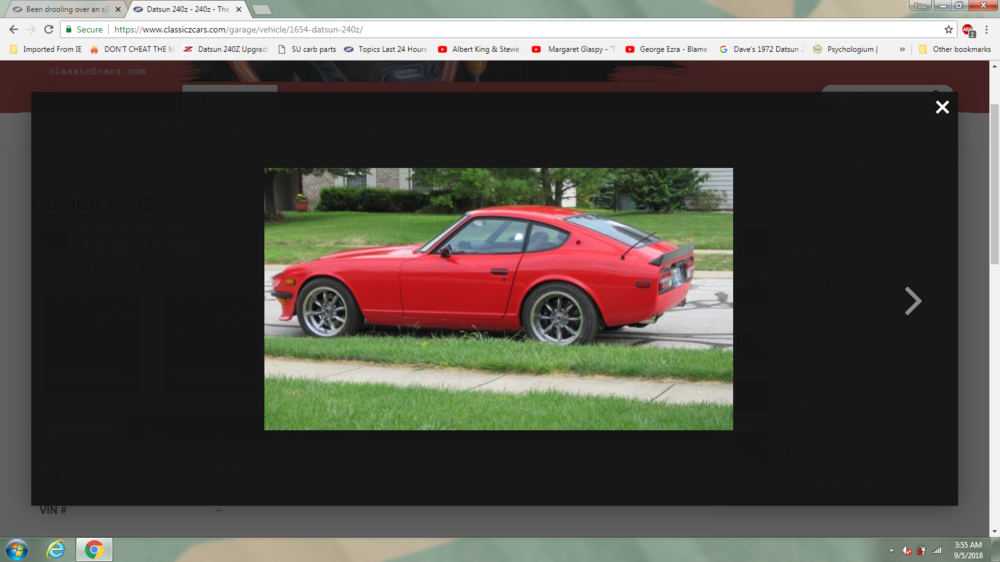Screen dimensions: 1000x562
Task: Click scrollbar up arrow
Action: [994, 66]
